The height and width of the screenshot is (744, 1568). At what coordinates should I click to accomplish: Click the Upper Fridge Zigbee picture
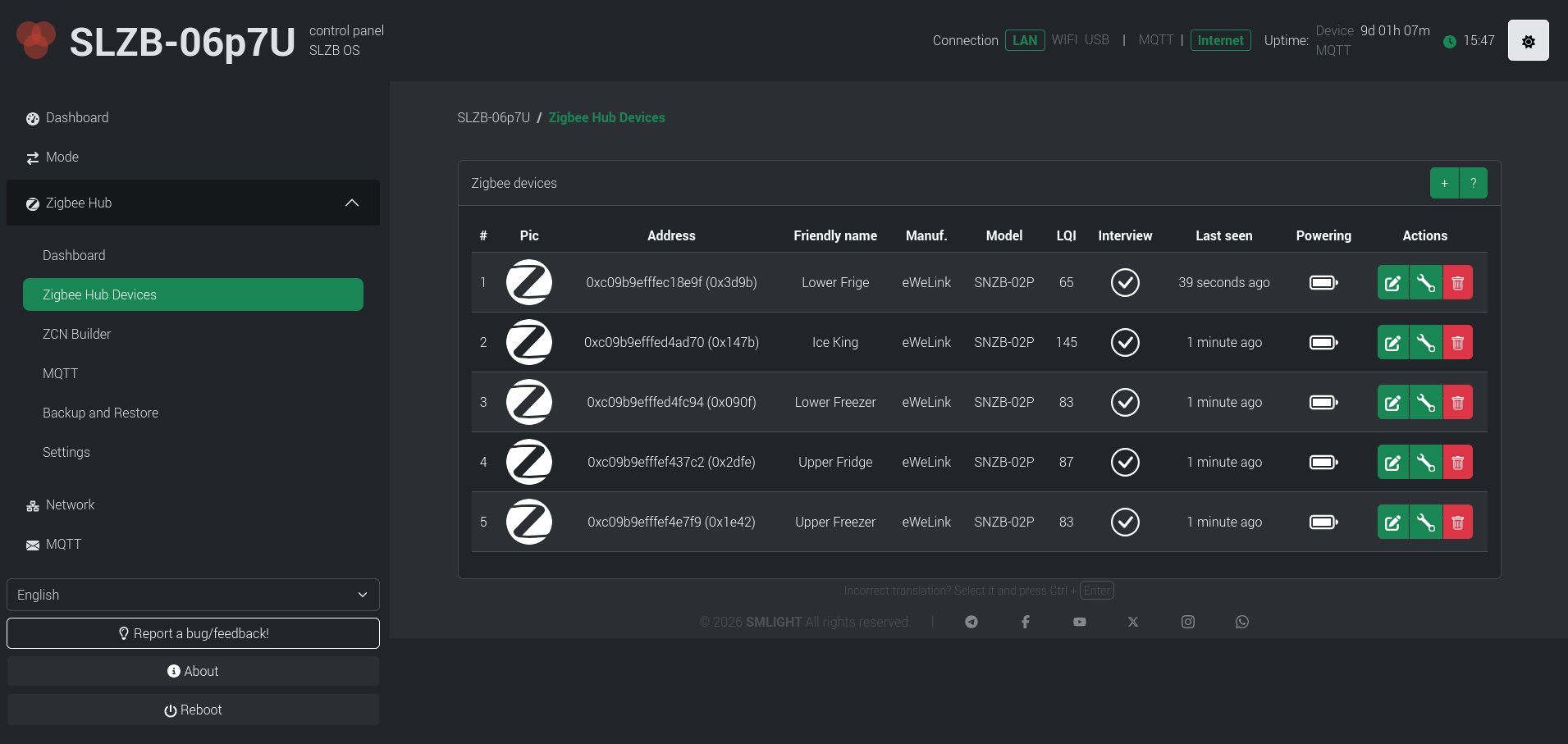click(x=528, y=462)
